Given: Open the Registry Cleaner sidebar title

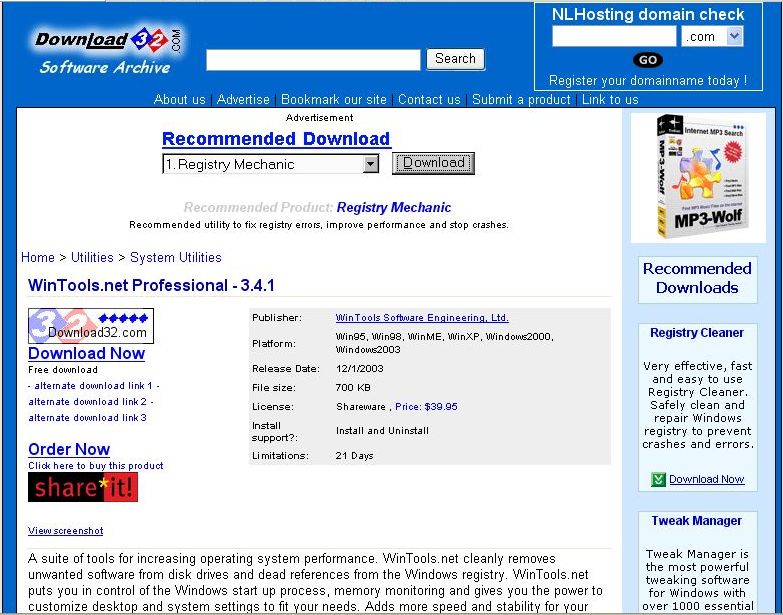Looking at the screenshot, I should pyautogui.click(x=697, y=332).
